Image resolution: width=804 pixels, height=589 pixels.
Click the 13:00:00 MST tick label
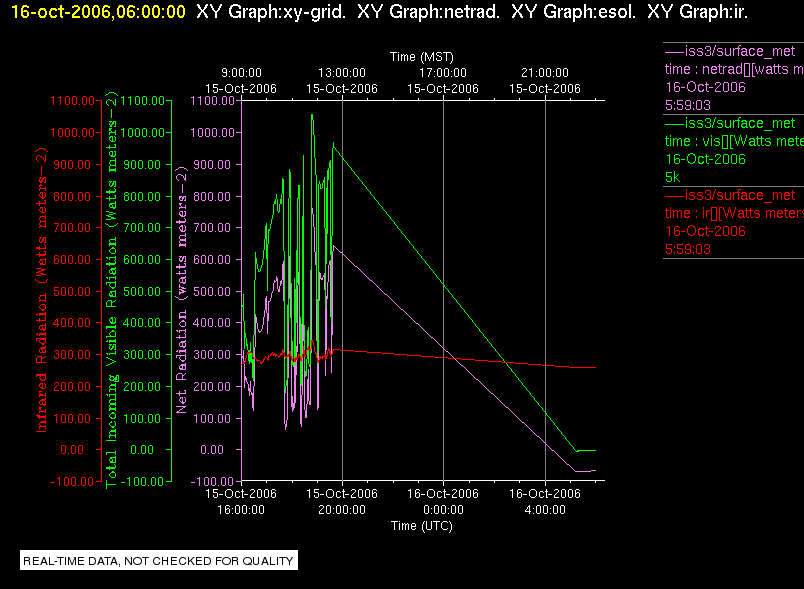pyautogui.click(x=342, y=73)
